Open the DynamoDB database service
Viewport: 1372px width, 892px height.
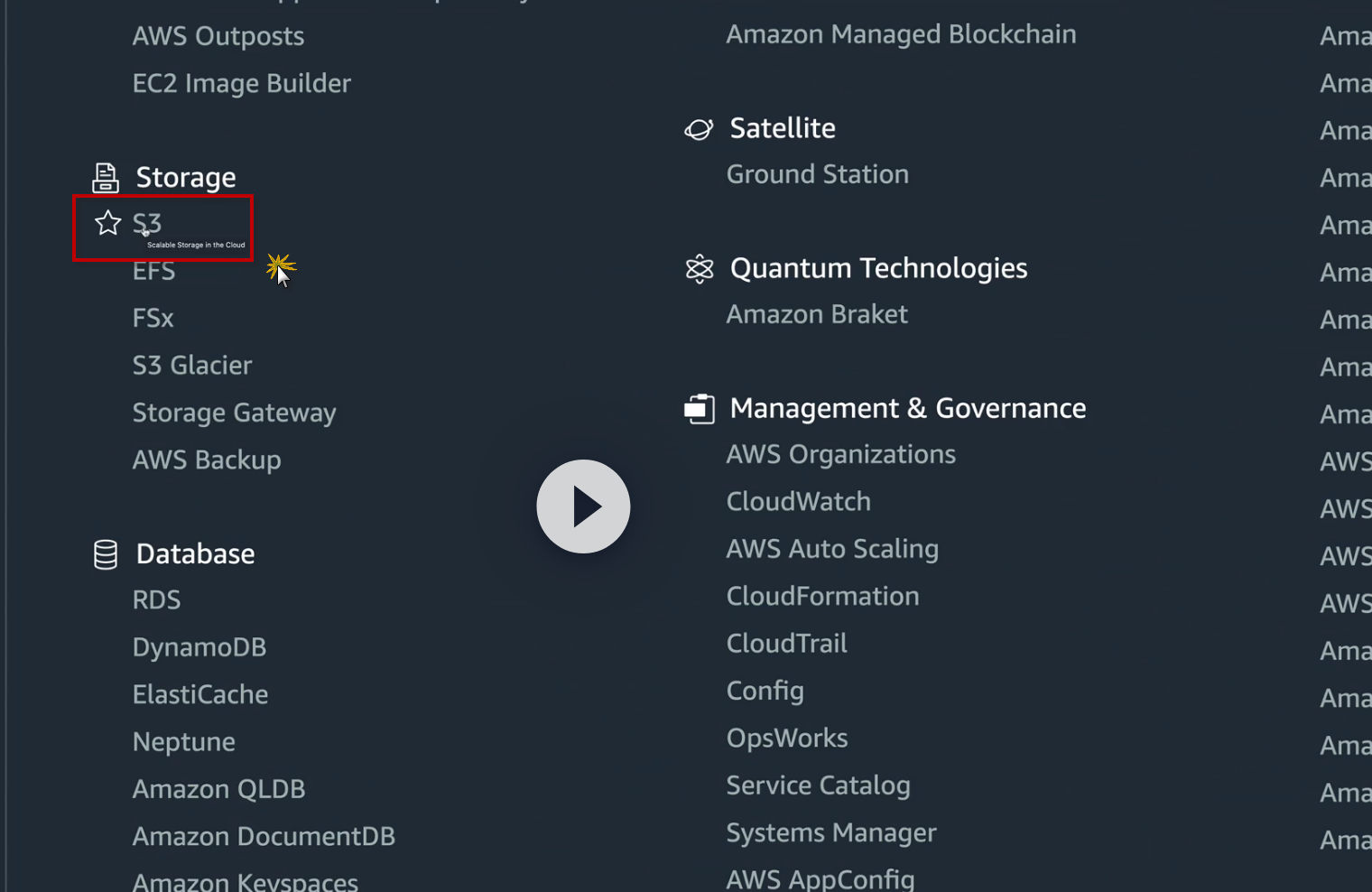(199, 647)
